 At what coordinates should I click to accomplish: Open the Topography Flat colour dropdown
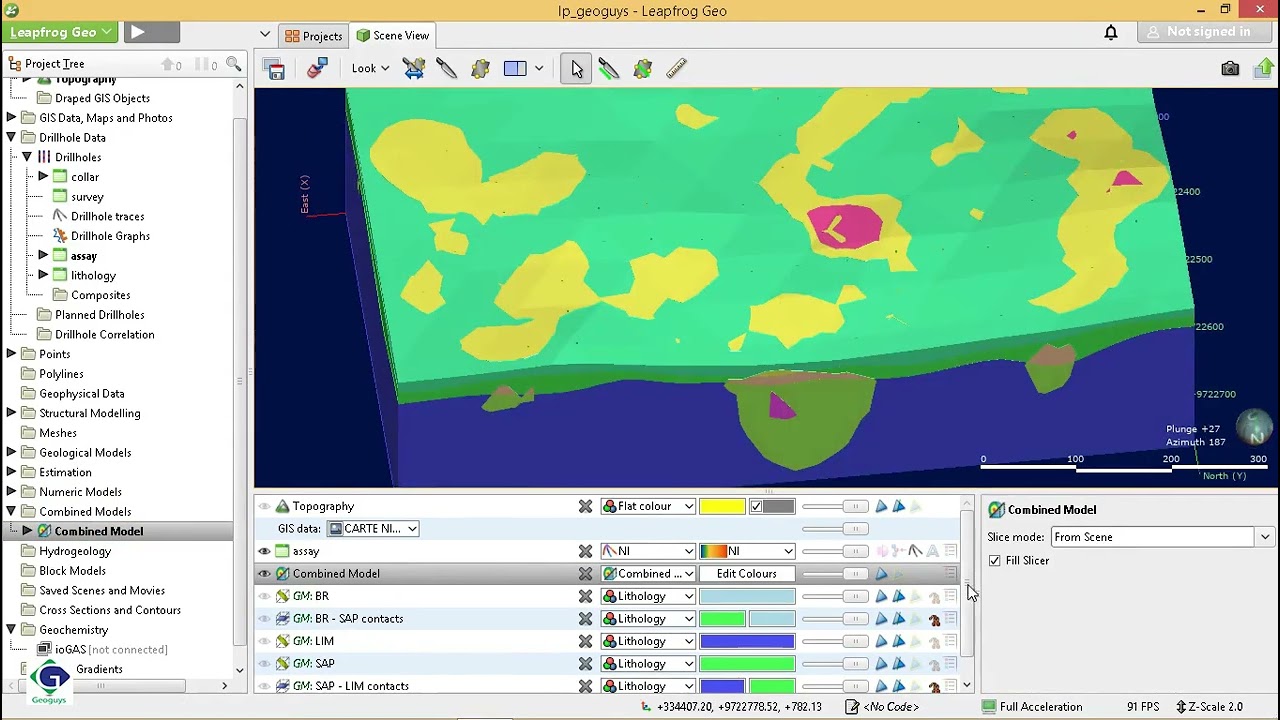click(648, 506)
